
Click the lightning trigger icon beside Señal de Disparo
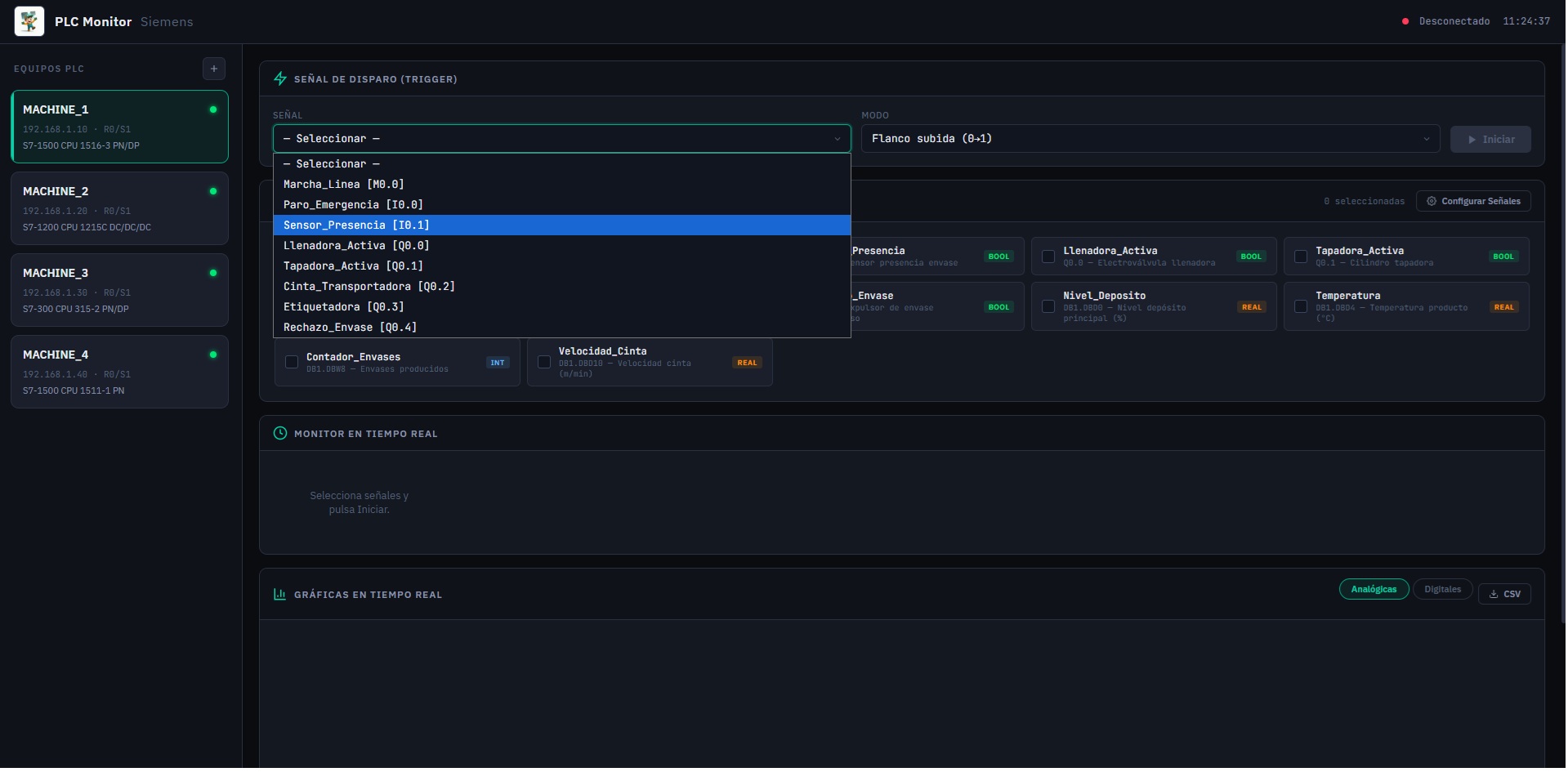click(280, 78)
